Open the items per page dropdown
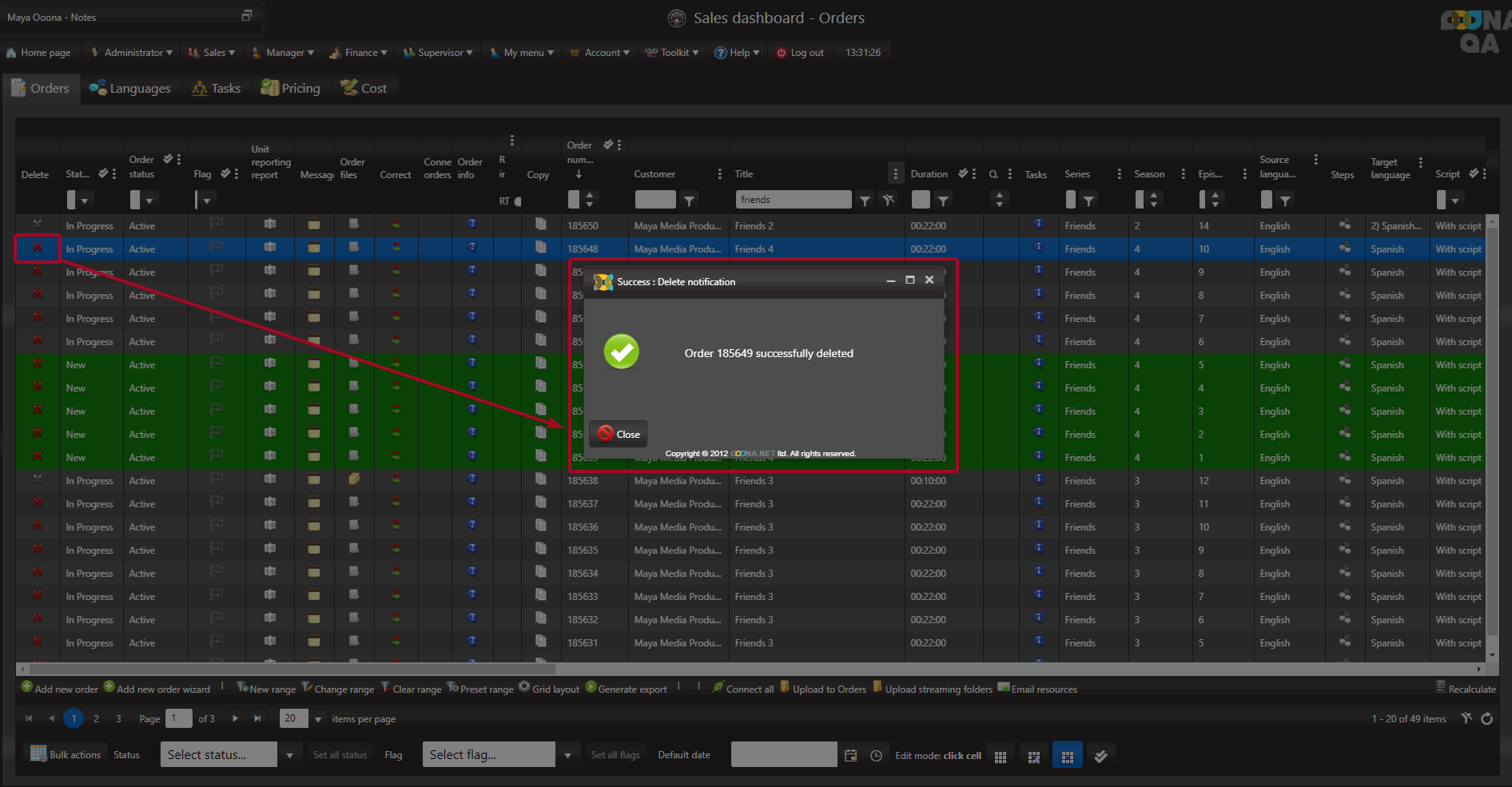Screen dimensions: 1512x787 (x=318, y=719)
